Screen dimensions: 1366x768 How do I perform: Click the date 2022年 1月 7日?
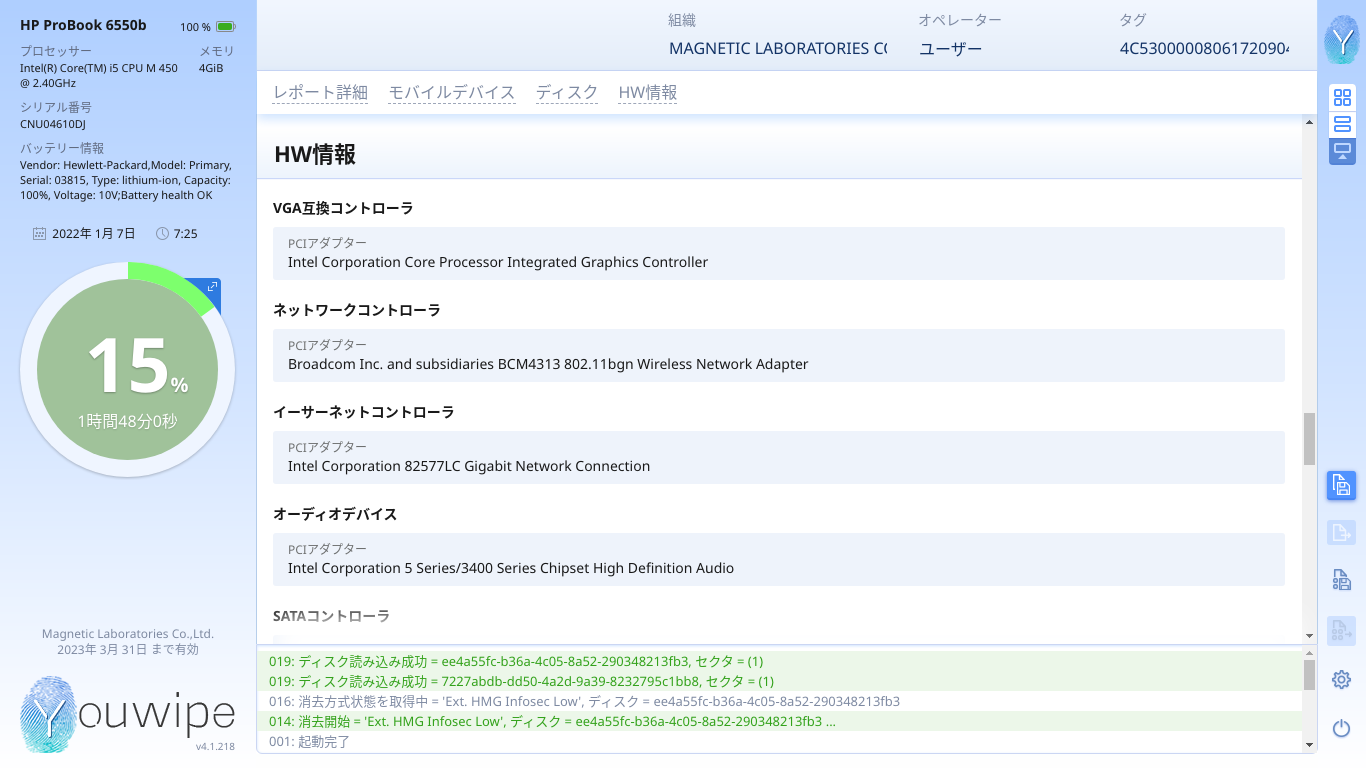pos(94,234)
